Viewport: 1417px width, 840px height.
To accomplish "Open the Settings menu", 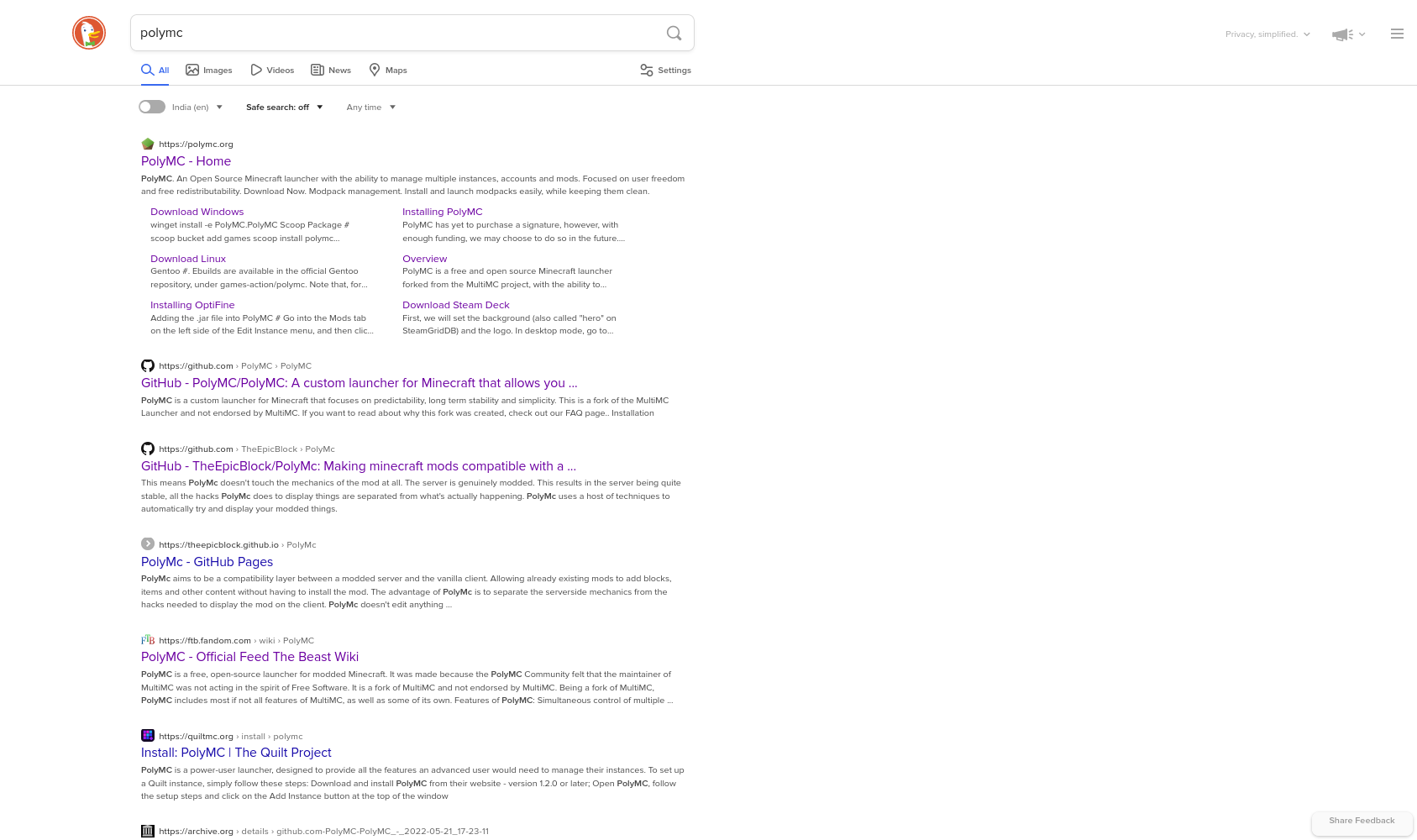I will 666,71.
